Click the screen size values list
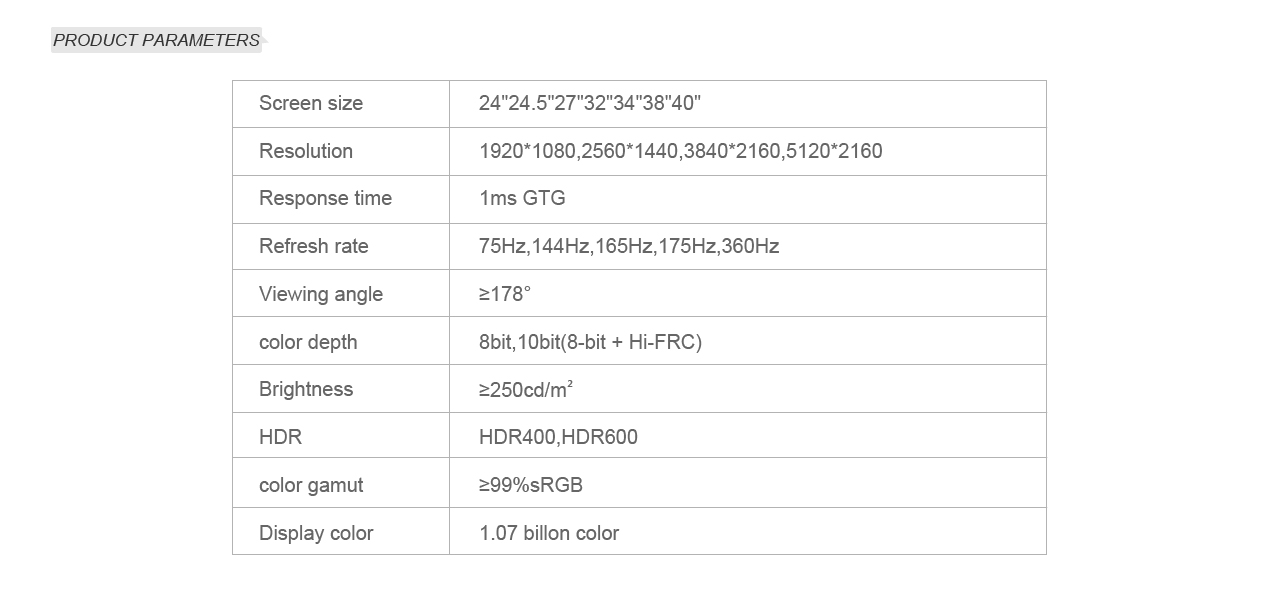 [590, 103]
